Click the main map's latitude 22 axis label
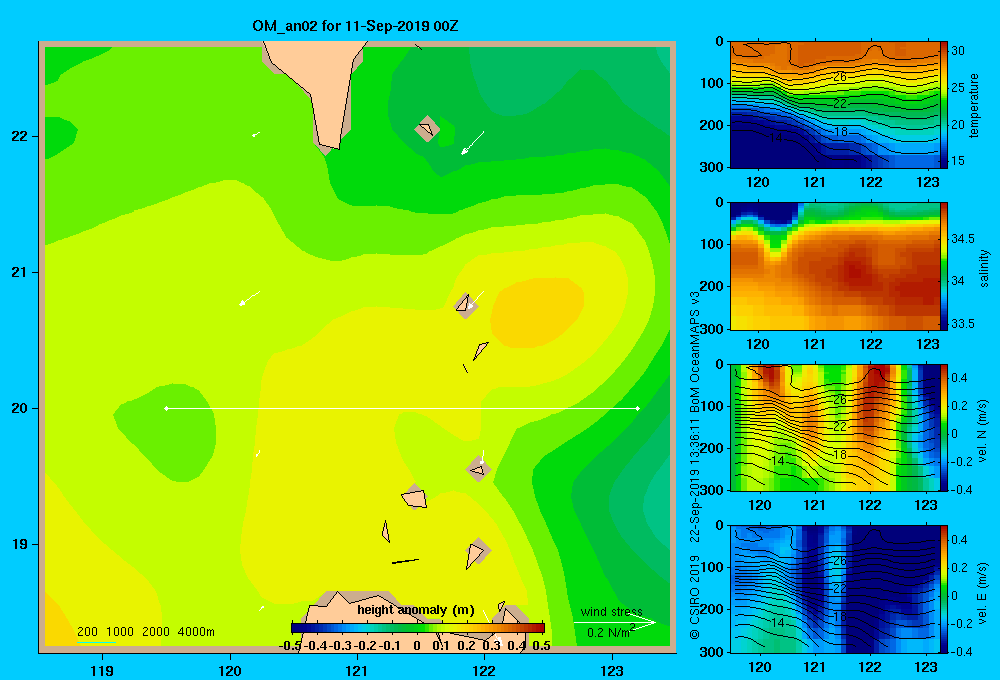This screenshot has height=680, width=1000. (20, 137)
